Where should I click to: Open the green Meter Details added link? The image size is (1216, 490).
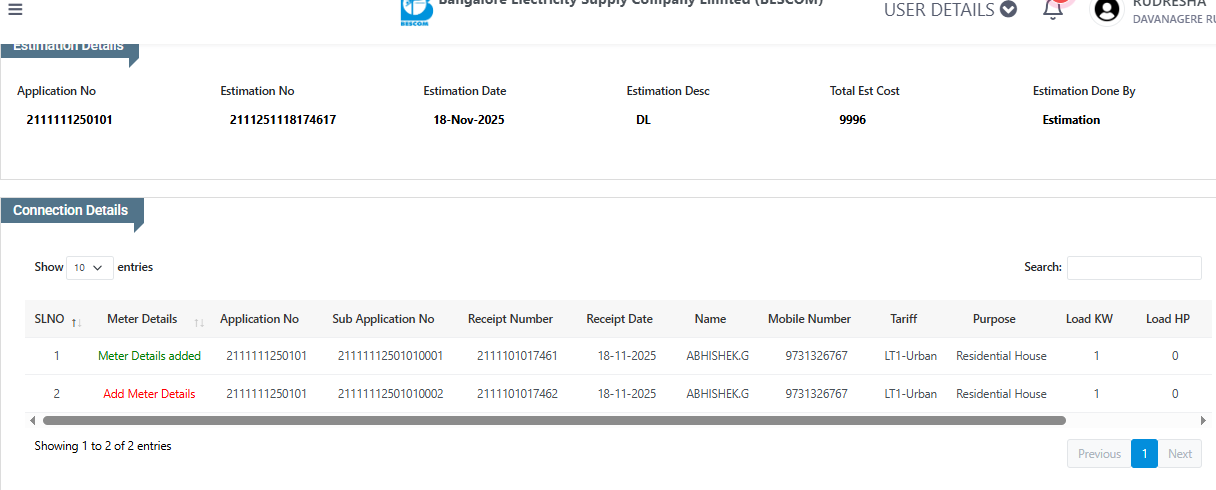(x=149, y=356)
